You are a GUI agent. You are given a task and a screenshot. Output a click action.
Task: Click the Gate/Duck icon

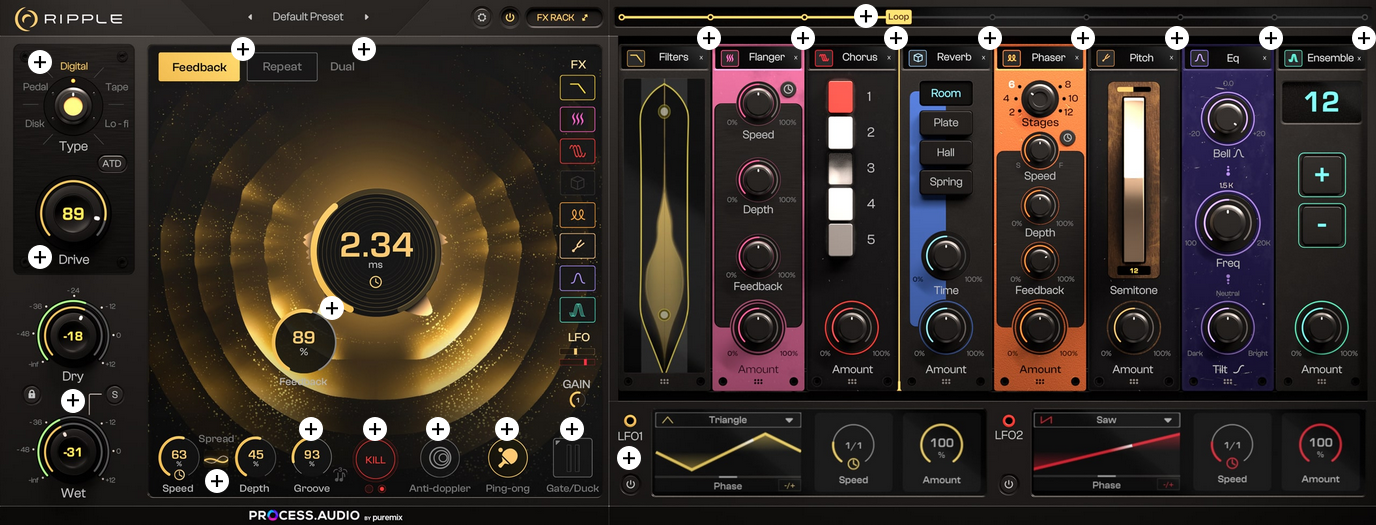pyautogui.click(x=572, y=459)
